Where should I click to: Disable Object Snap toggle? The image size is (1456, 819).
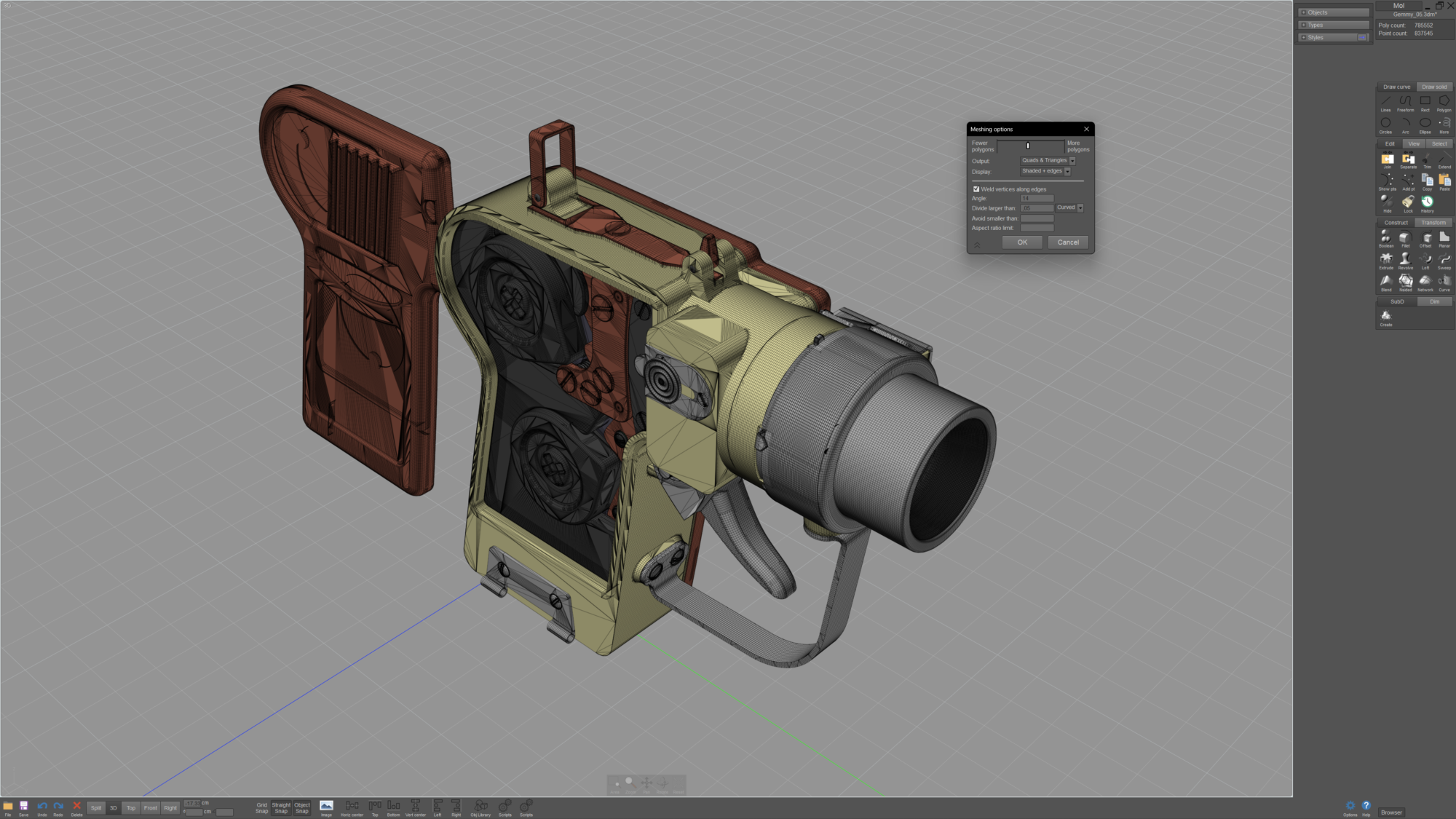point(301,808)
